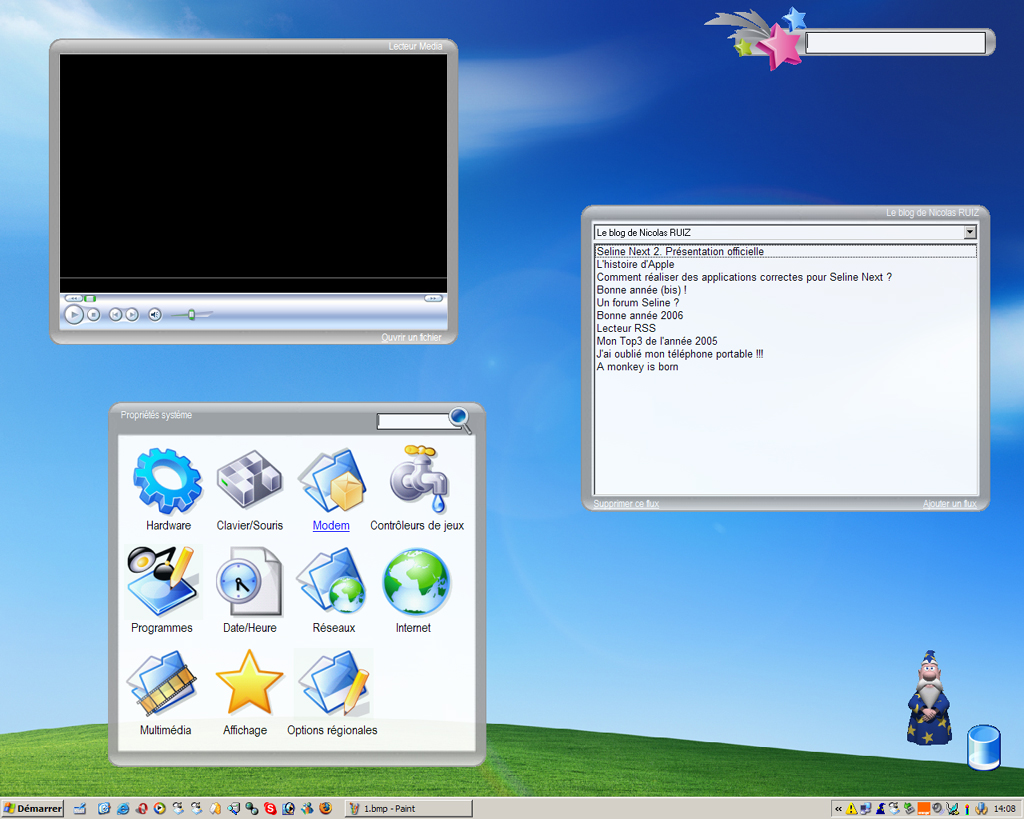Click the media player seek position handle
This screenshot has height=819, width=1024.
90,298
